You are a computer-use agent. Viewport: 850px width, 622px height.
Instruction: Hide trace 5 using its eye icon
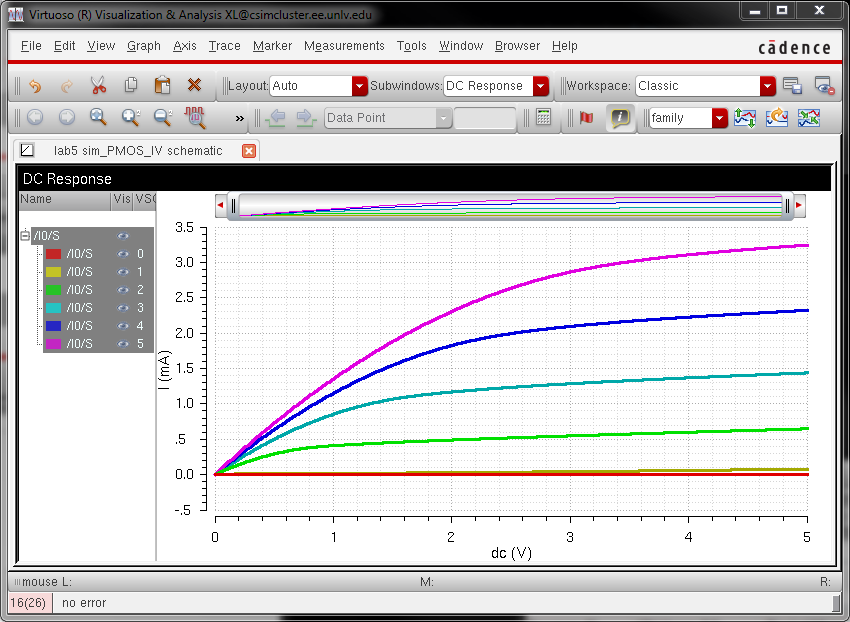(x=124, y=344)
